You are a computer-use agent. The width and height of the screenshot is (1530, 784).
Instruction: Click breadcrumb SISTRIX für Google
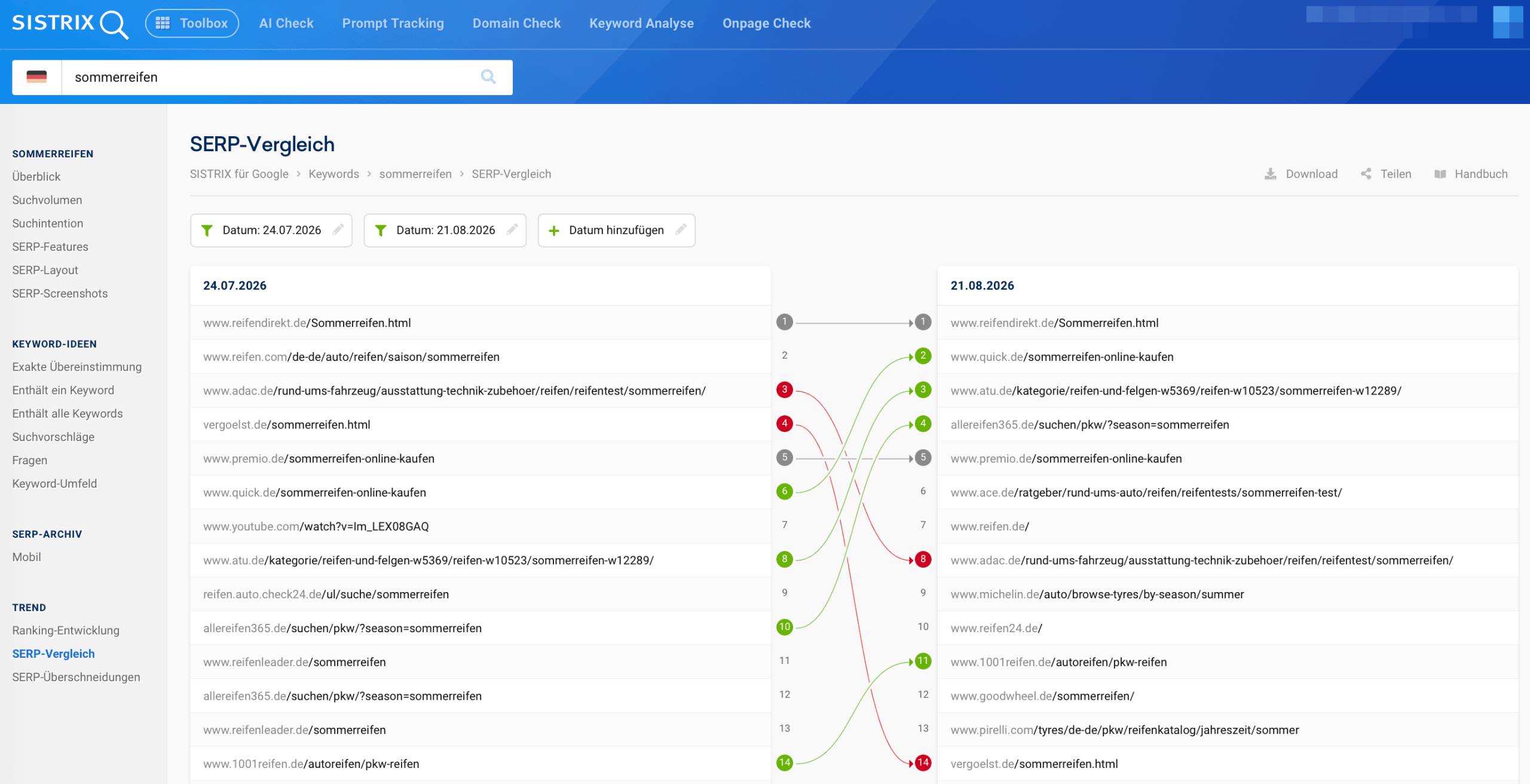(239, 174)
